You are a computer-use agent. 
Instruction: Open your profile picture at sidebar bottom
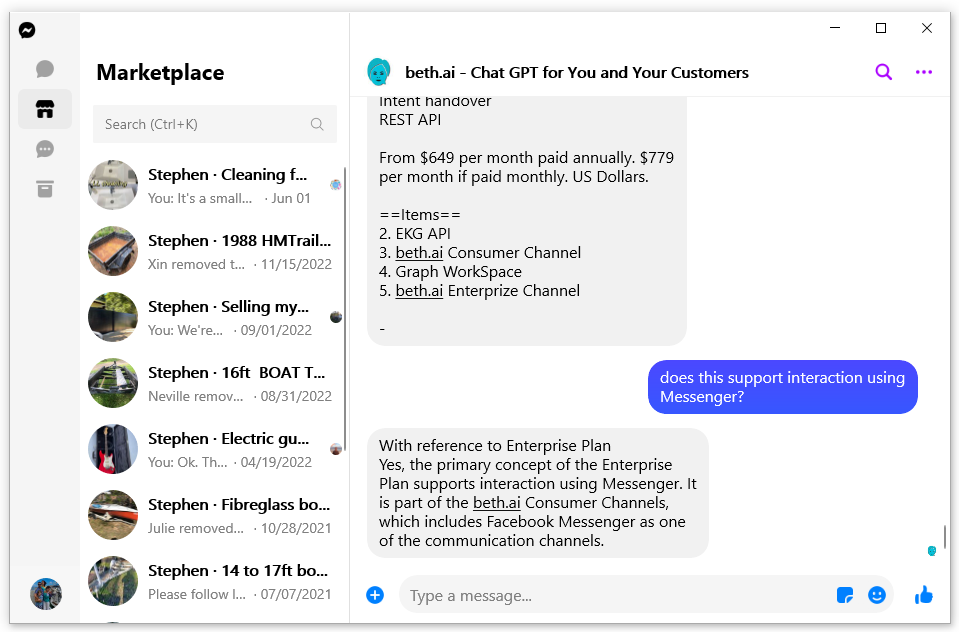(x=46, y=593)
